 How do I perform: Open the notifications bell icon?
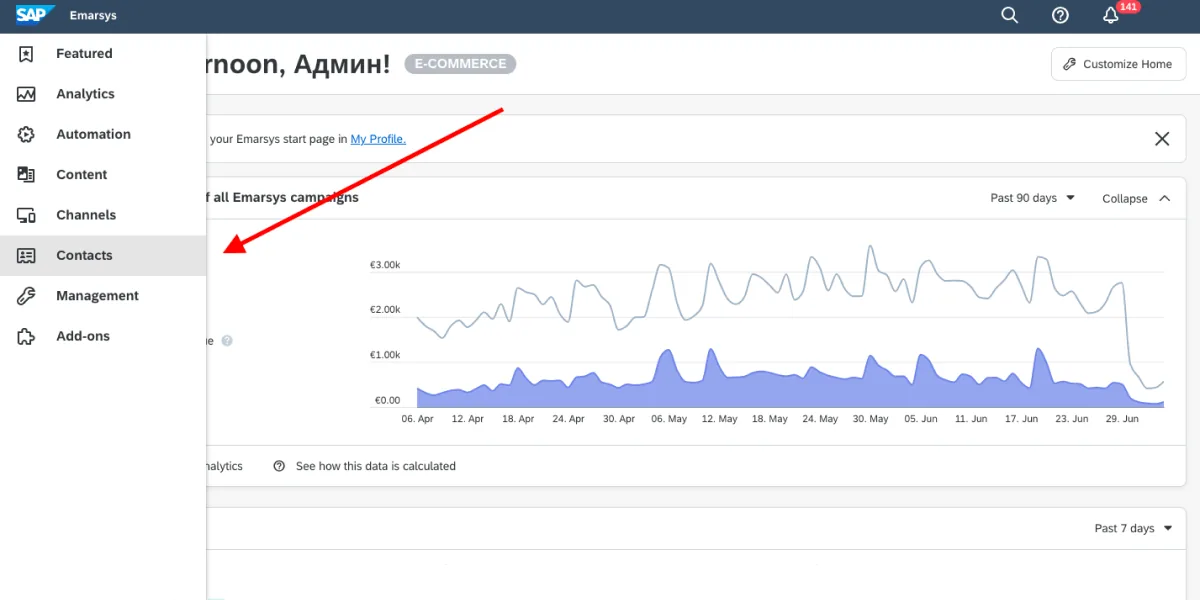pyautogui.click(x=1110, y=15)
